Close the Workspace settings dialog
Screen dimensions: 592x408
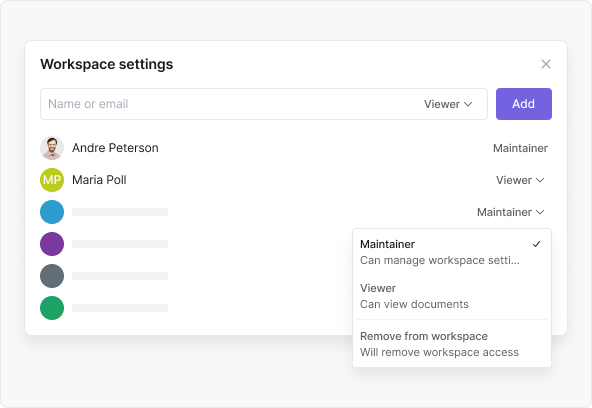pos(546,64)
